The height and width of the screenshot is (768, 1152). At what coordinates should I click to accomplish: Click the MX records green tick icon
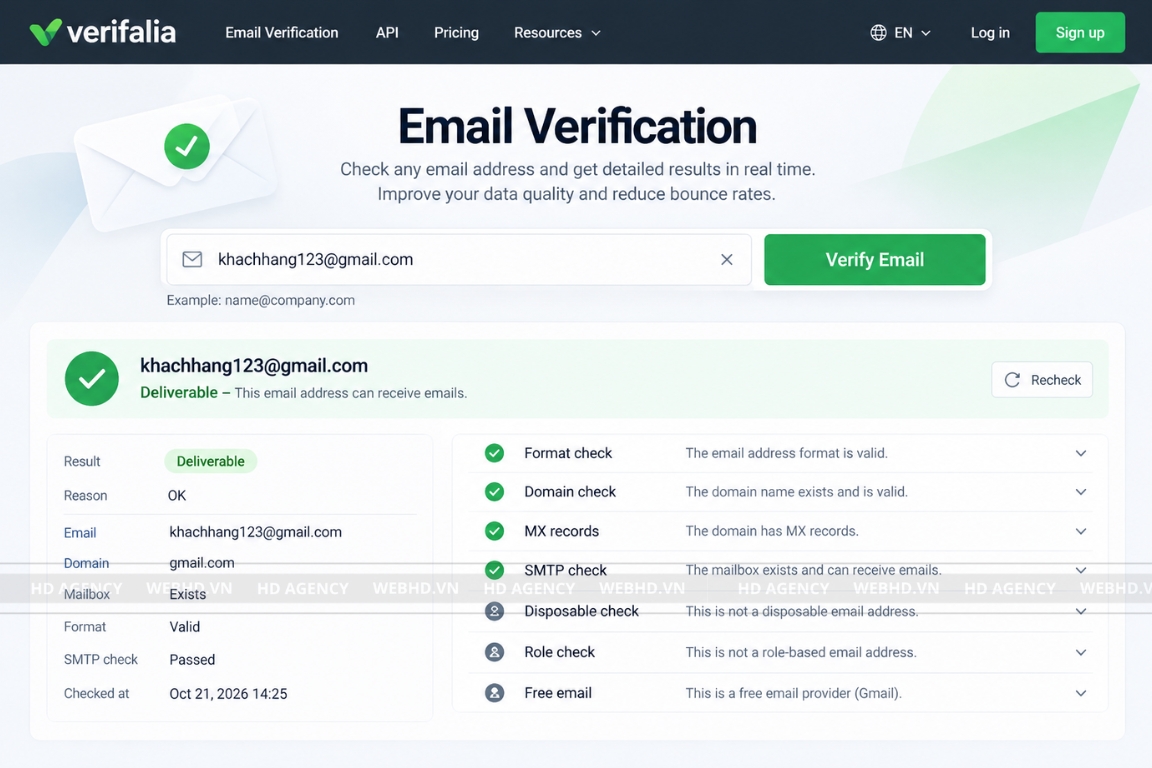point(494,531)
